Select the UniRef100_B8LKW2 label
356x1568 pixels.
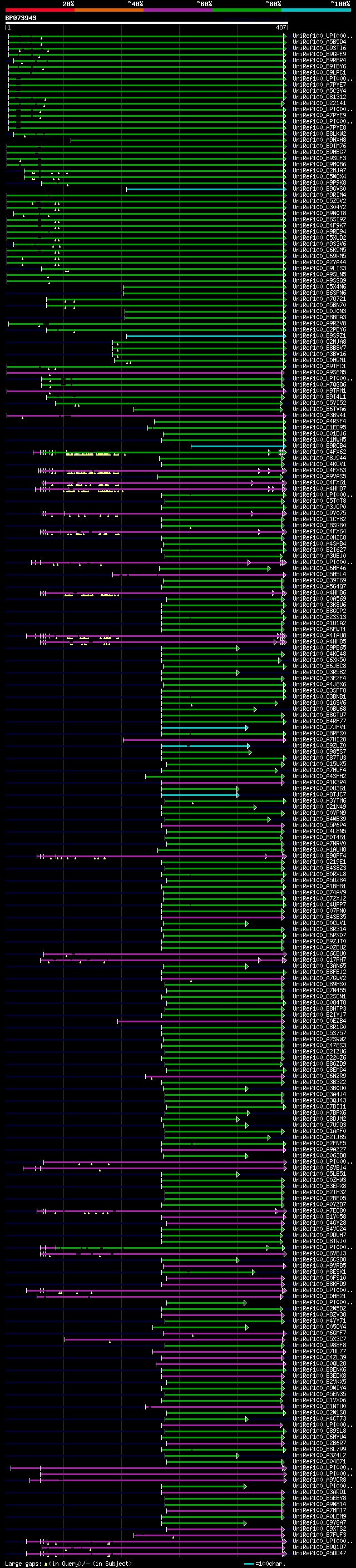(x=319, y=133)
